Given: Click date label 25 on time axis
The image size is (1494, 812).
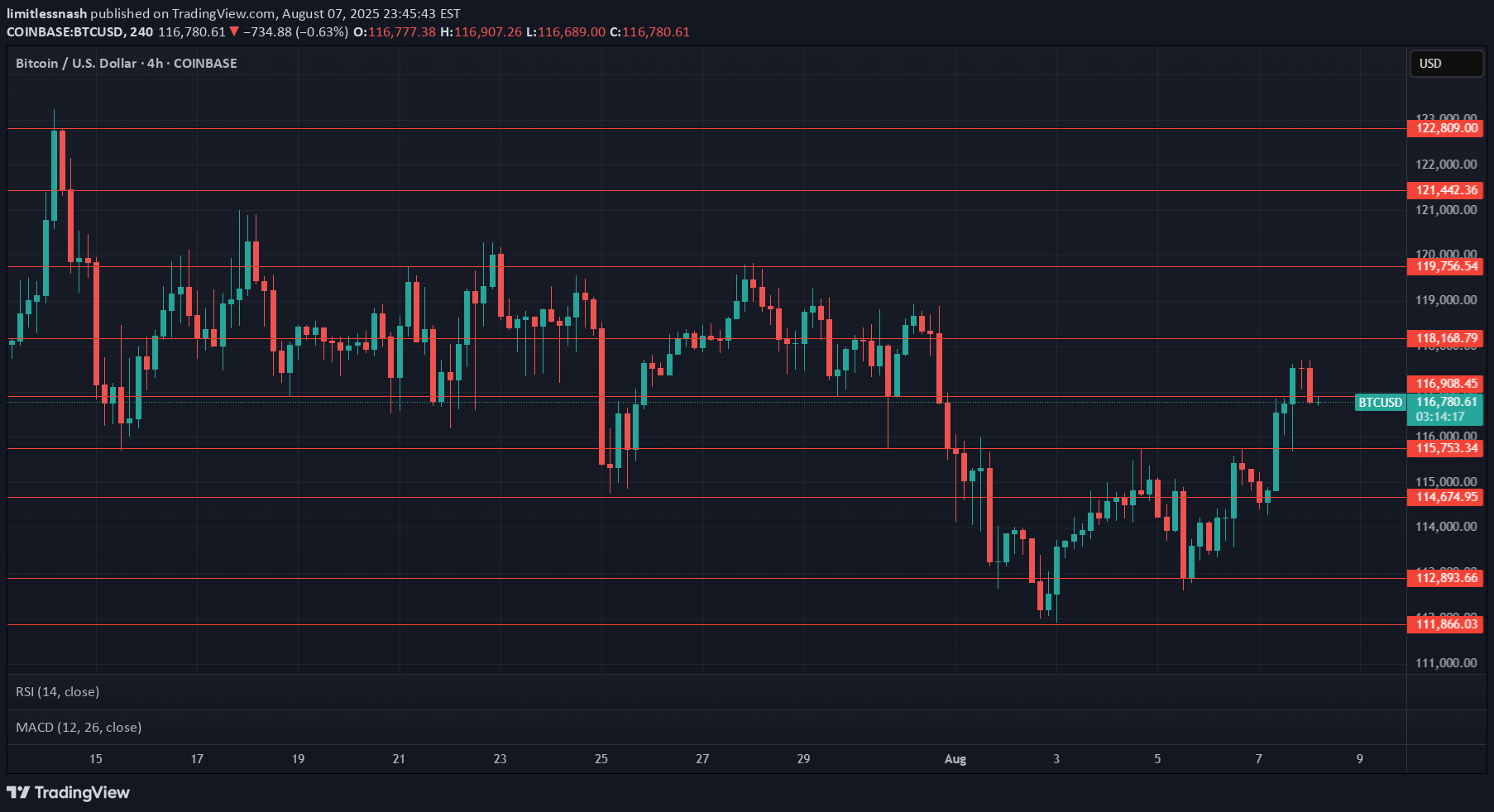Looking at the screenshot, I should pyautogui.click(x=601, y=759).
